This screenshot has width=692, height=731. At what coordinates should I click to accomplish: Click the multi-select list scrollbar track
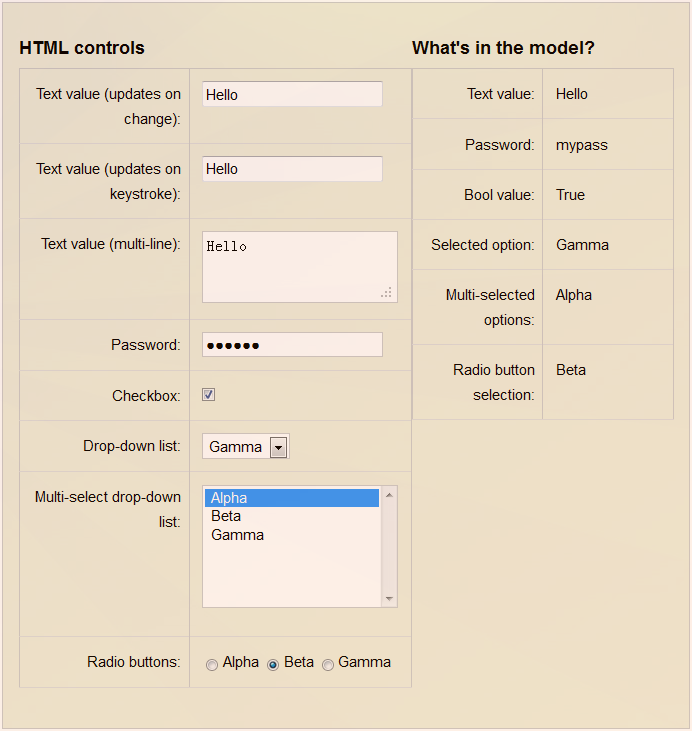[x=389, y=547]
